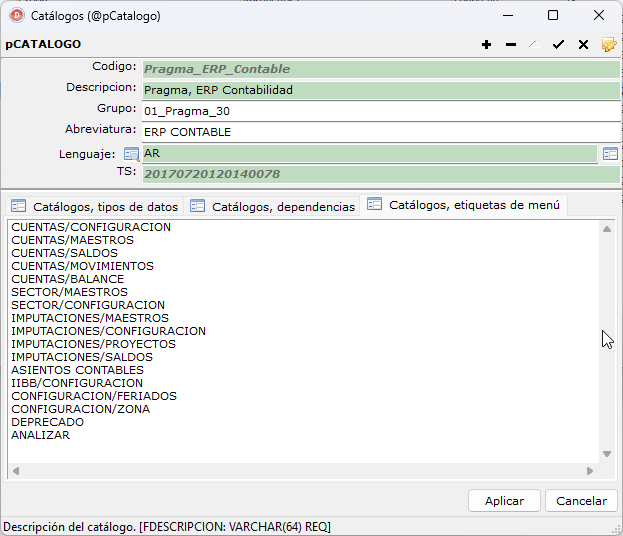
Task: Click the CUENTAS/SALDOS entry
Action: [x=64, y=253]
